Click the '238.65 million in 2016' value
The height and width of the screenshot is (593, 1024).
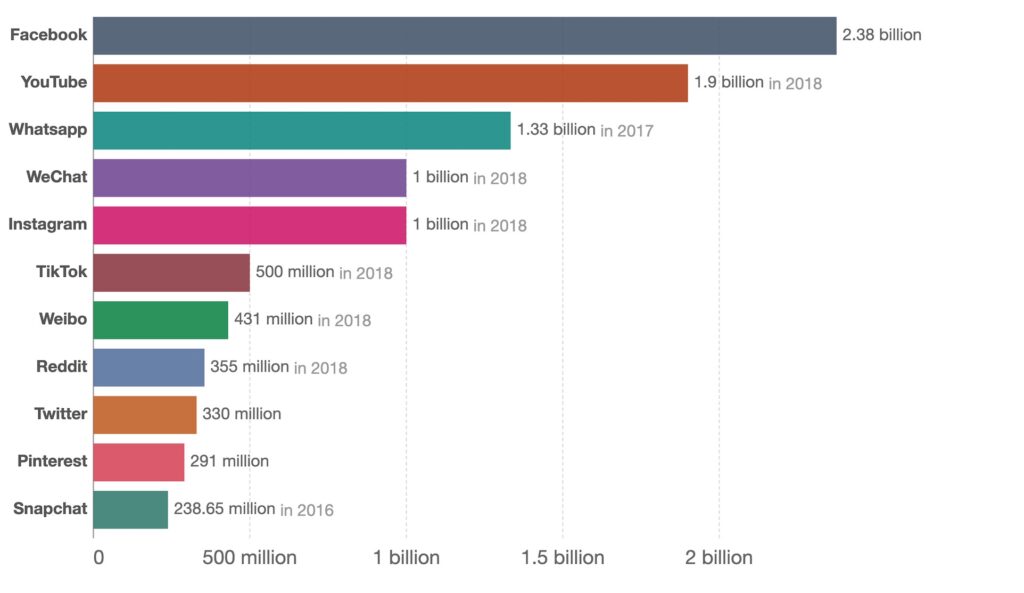coord(253,509)
